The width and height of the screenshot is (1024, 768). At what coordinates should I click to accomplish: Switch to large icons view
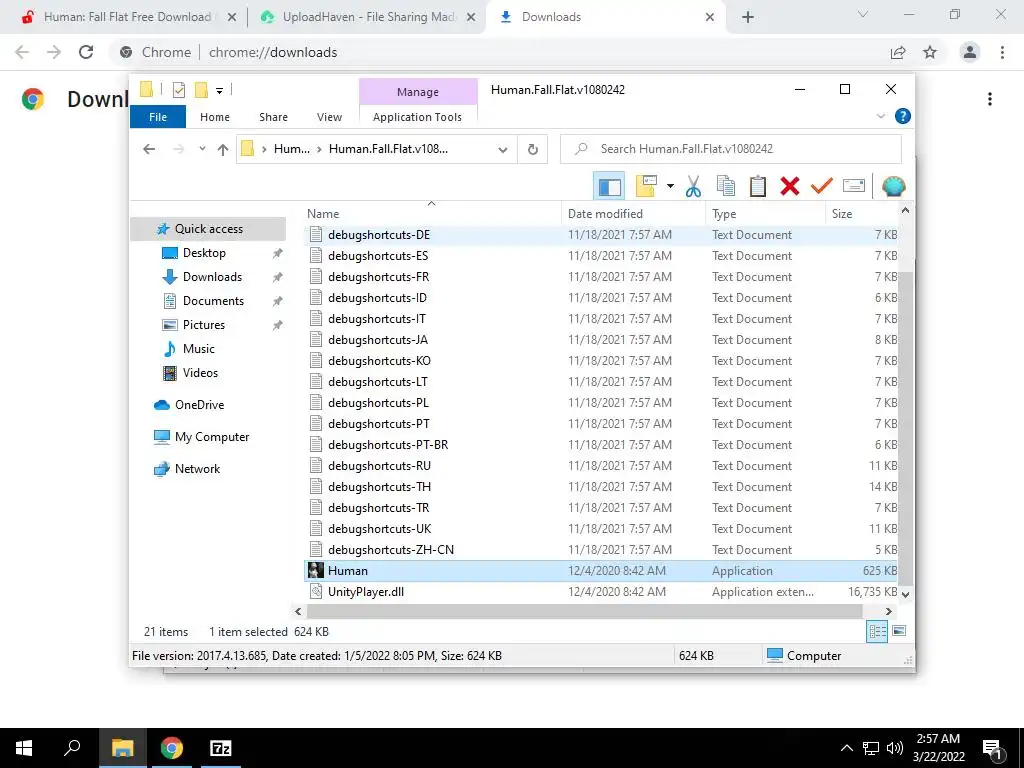pyautogui.click(x=899, y=631)
